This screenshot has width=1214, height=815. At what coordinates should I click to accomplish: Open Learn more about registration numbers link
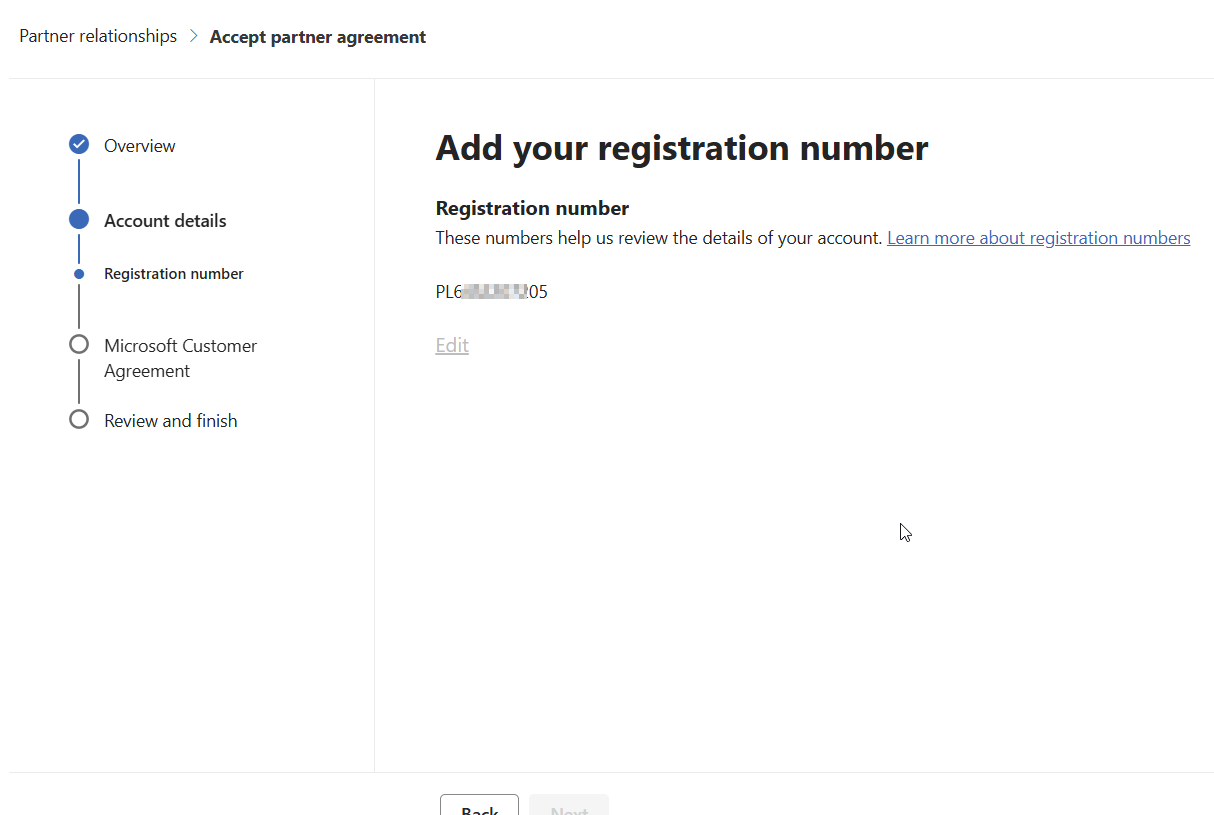coord(1038,238)
